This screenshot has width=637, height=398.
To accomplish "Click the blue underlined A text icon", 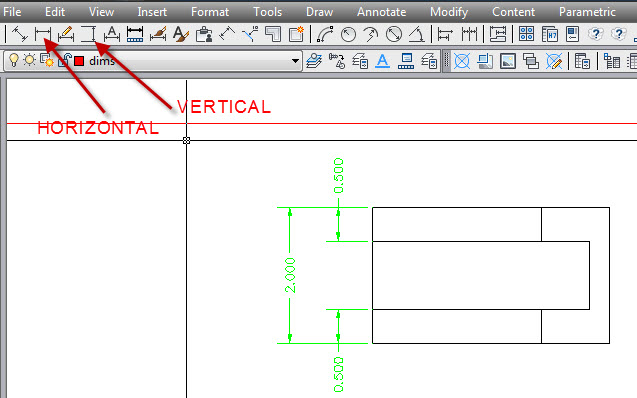I will (x=382, y=61).
